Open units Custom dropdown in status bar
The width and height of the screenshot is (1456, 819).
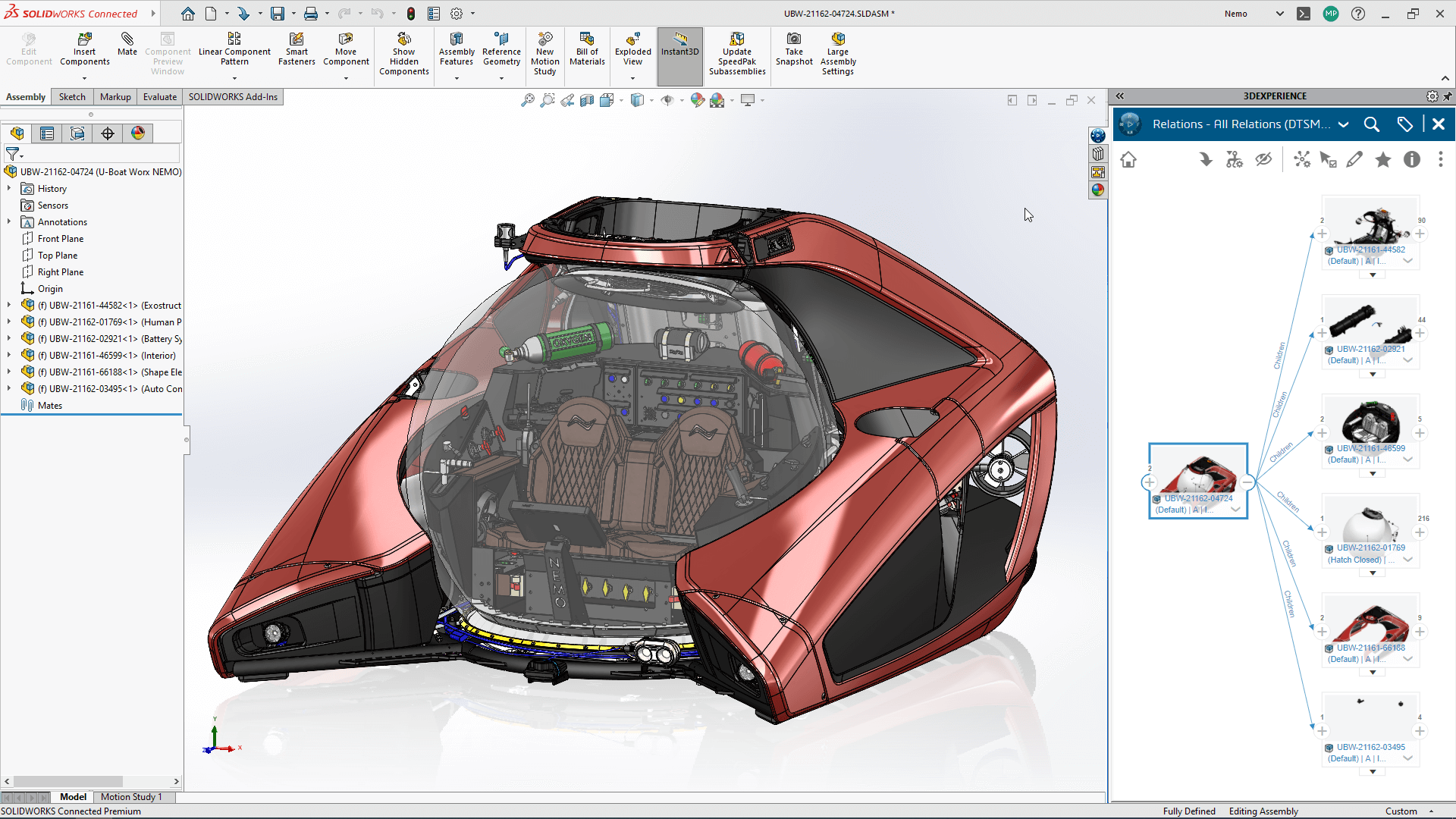pyautogui.click(x=1431, y=811)
